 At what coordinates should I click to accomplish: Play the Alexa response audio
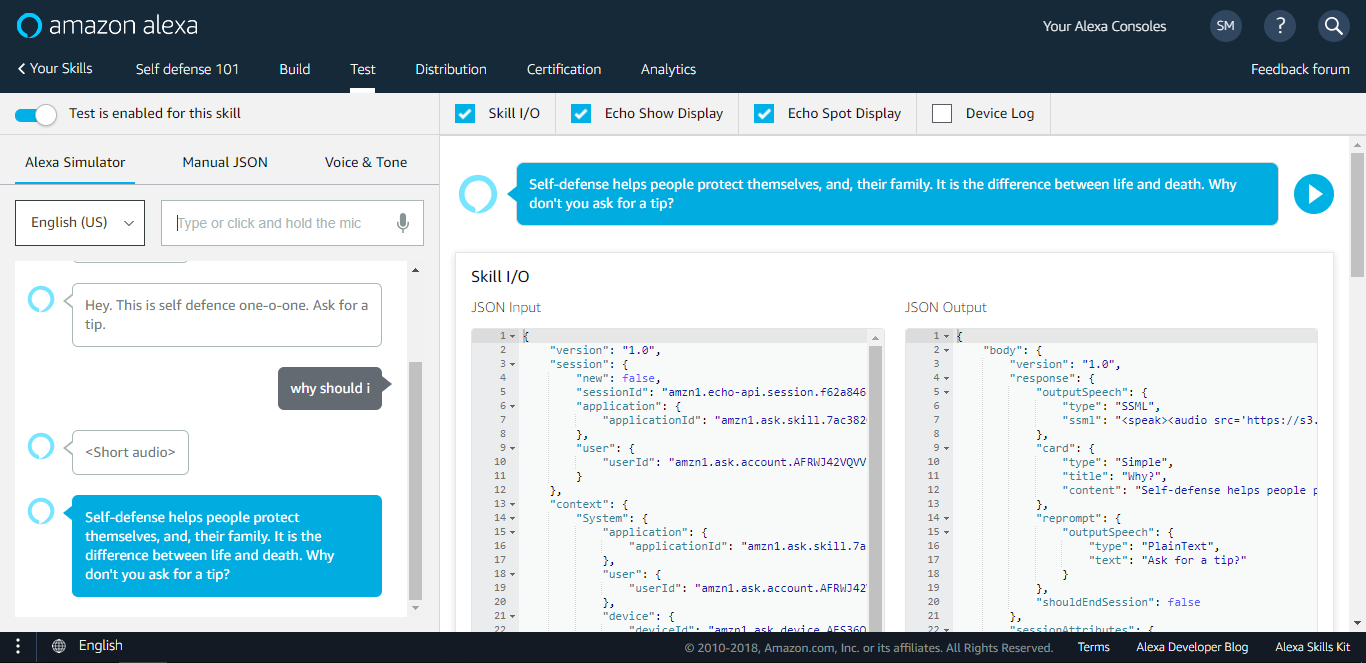coord(1314,194)
